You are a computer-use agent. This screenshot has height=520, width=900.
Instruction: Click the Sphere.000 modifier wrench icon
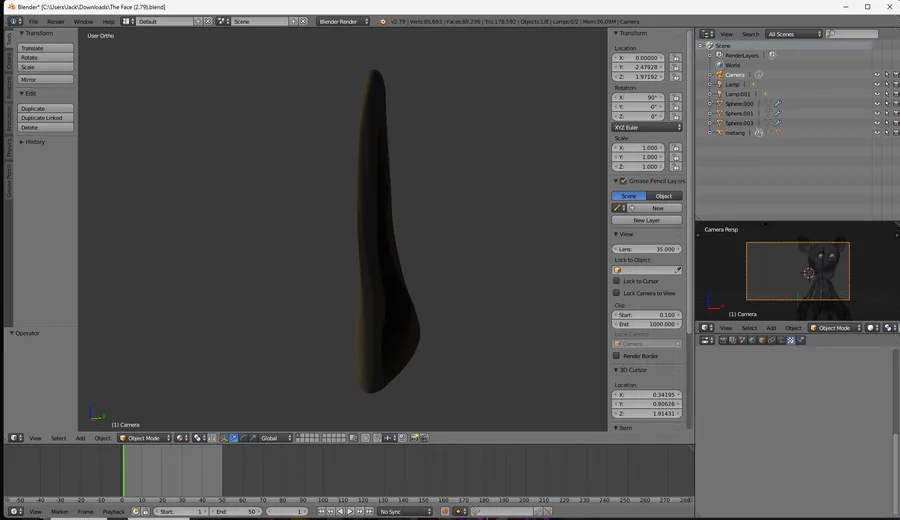click(778, 104)
